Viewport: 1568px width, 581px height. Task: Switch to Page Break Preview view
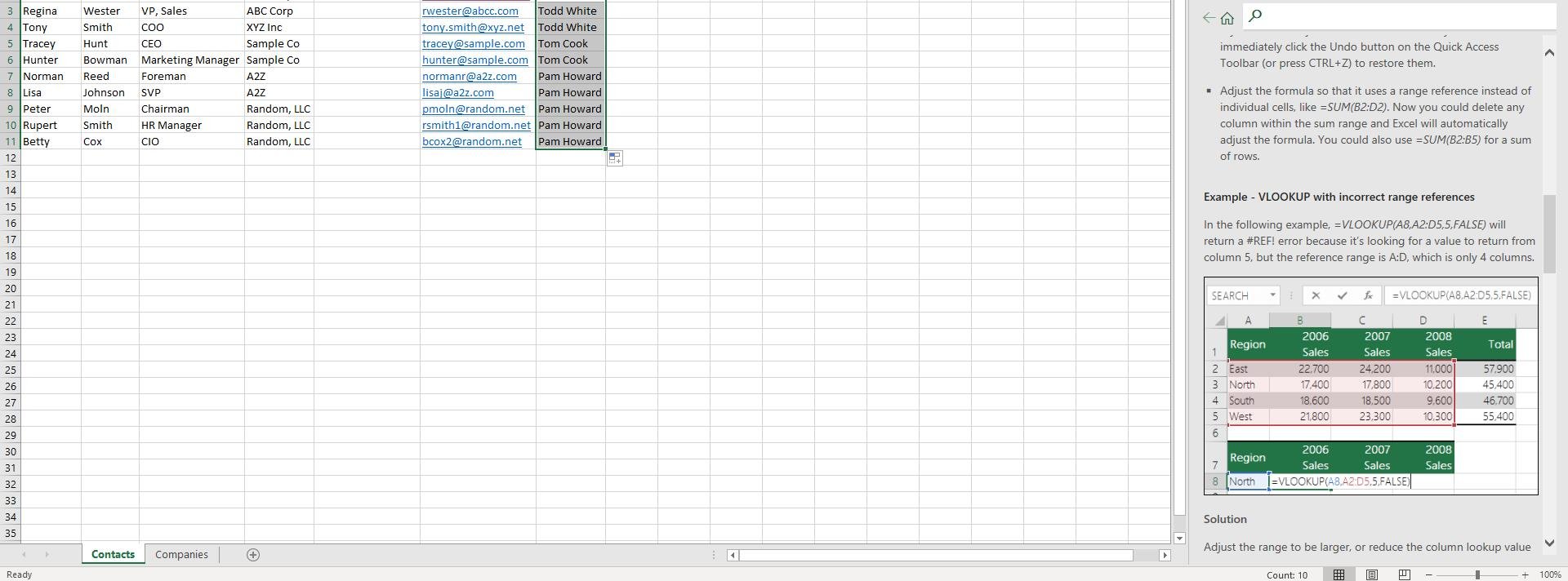pyautogui.click(x=1405, y=574)
